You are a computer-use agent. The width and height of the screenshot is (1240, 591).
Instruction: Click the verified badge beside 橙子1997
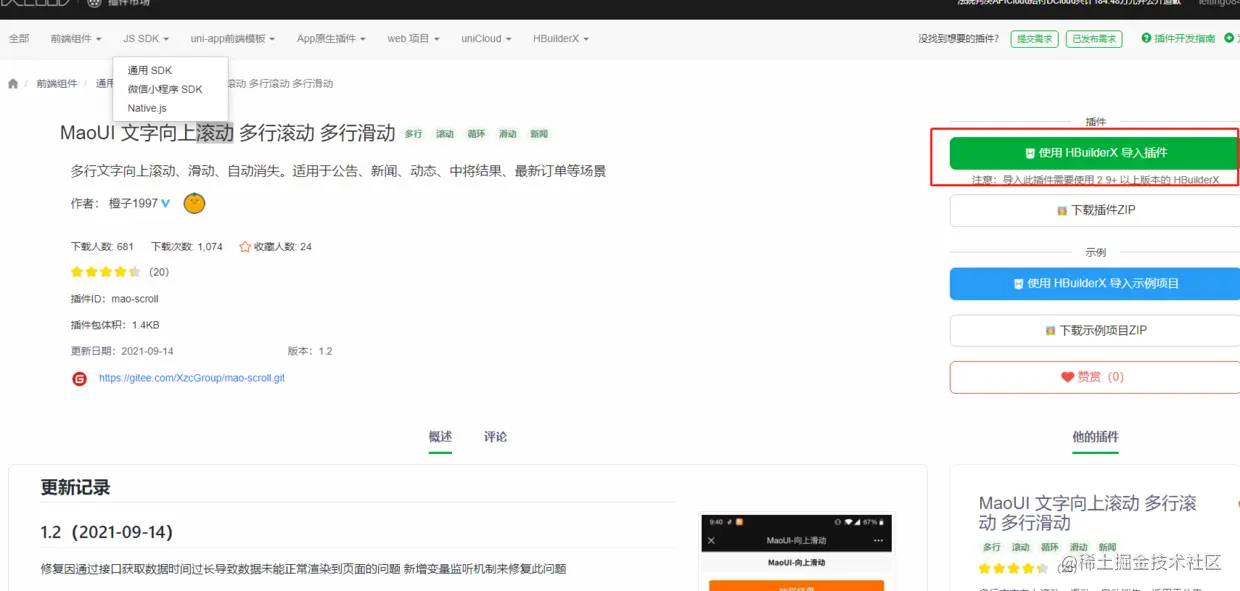tap(166, 203)
